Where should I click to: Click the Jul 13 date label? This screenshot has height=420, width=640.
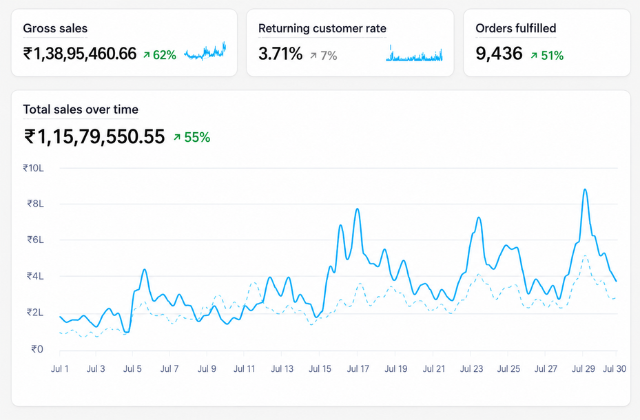click(x=282, y=369)
